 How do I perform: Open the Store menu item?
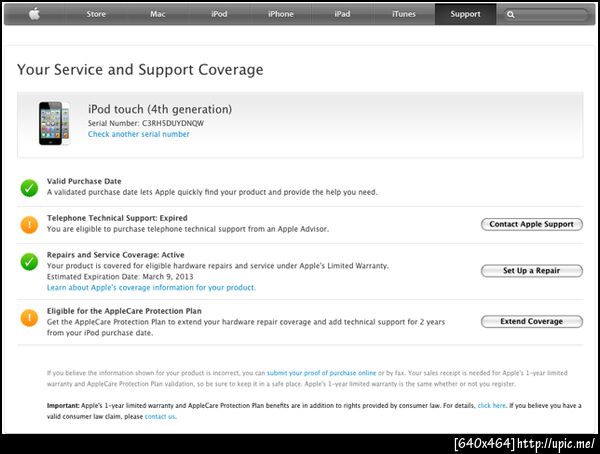[x=96, y=14]
